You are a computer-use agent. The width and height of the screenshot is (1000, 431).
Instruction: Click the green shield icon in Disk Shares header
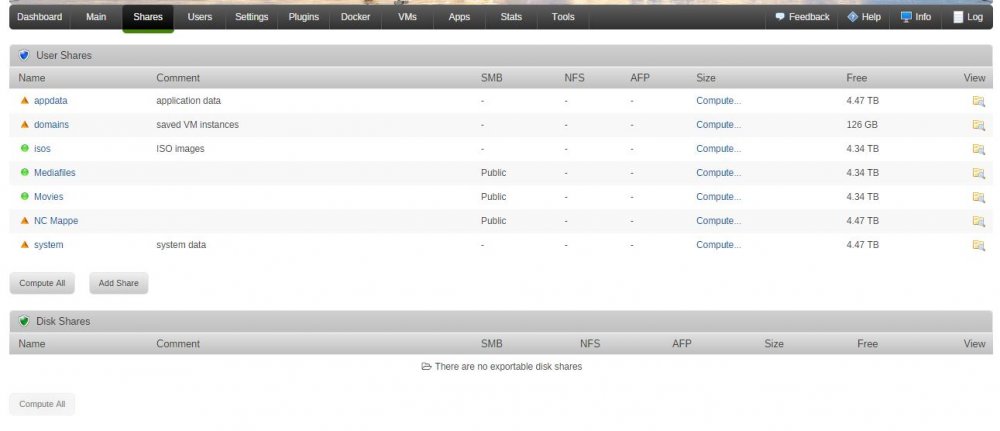[x=24, y=321]
